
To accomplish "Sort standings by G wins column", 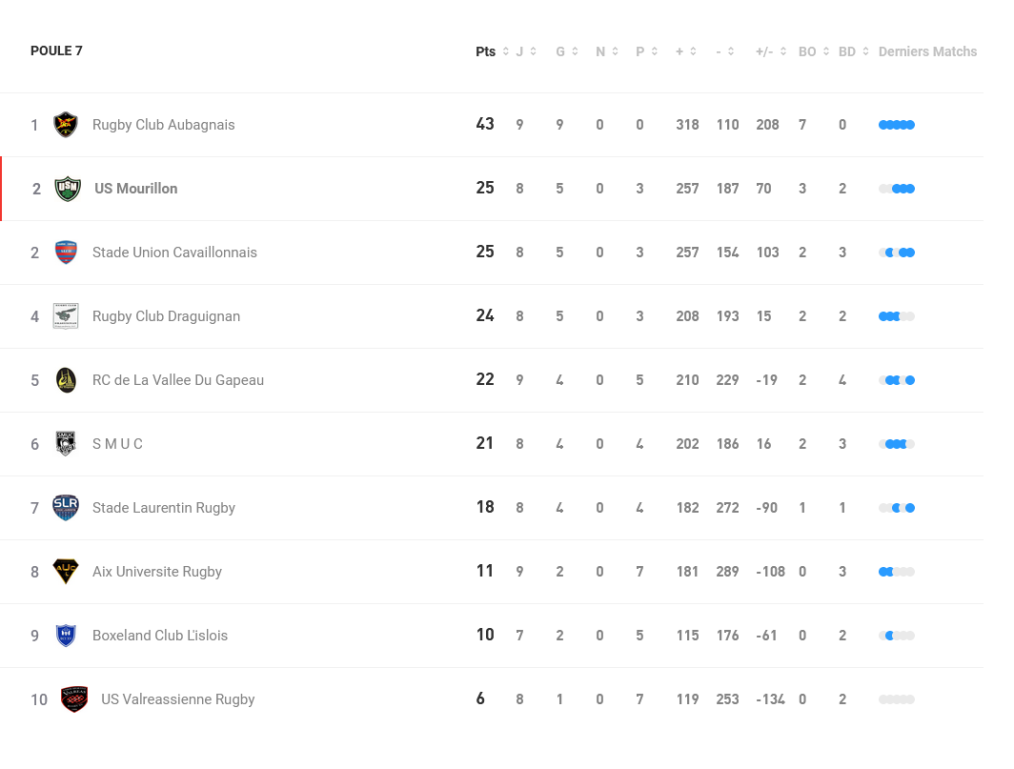I will [x=567, y=52].
